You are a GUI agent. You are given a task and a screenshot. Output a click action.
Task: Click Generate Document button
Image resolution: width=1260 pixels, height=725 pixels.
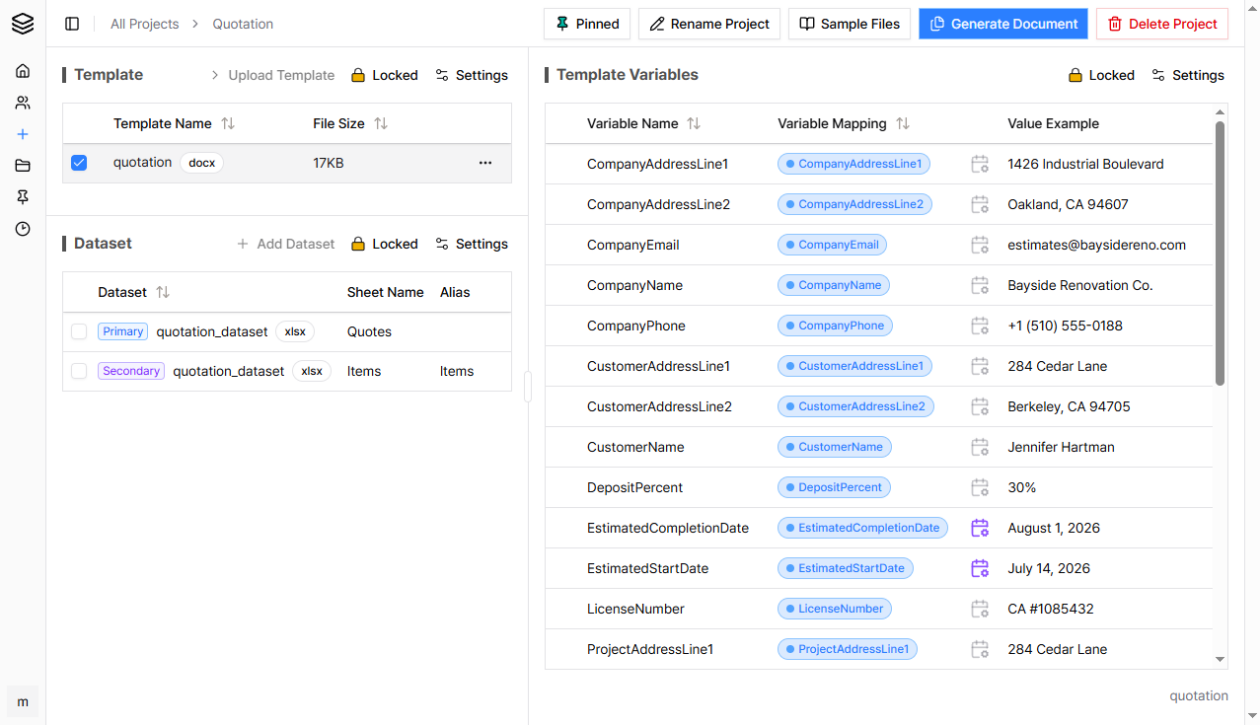[x=1003, y=24]
